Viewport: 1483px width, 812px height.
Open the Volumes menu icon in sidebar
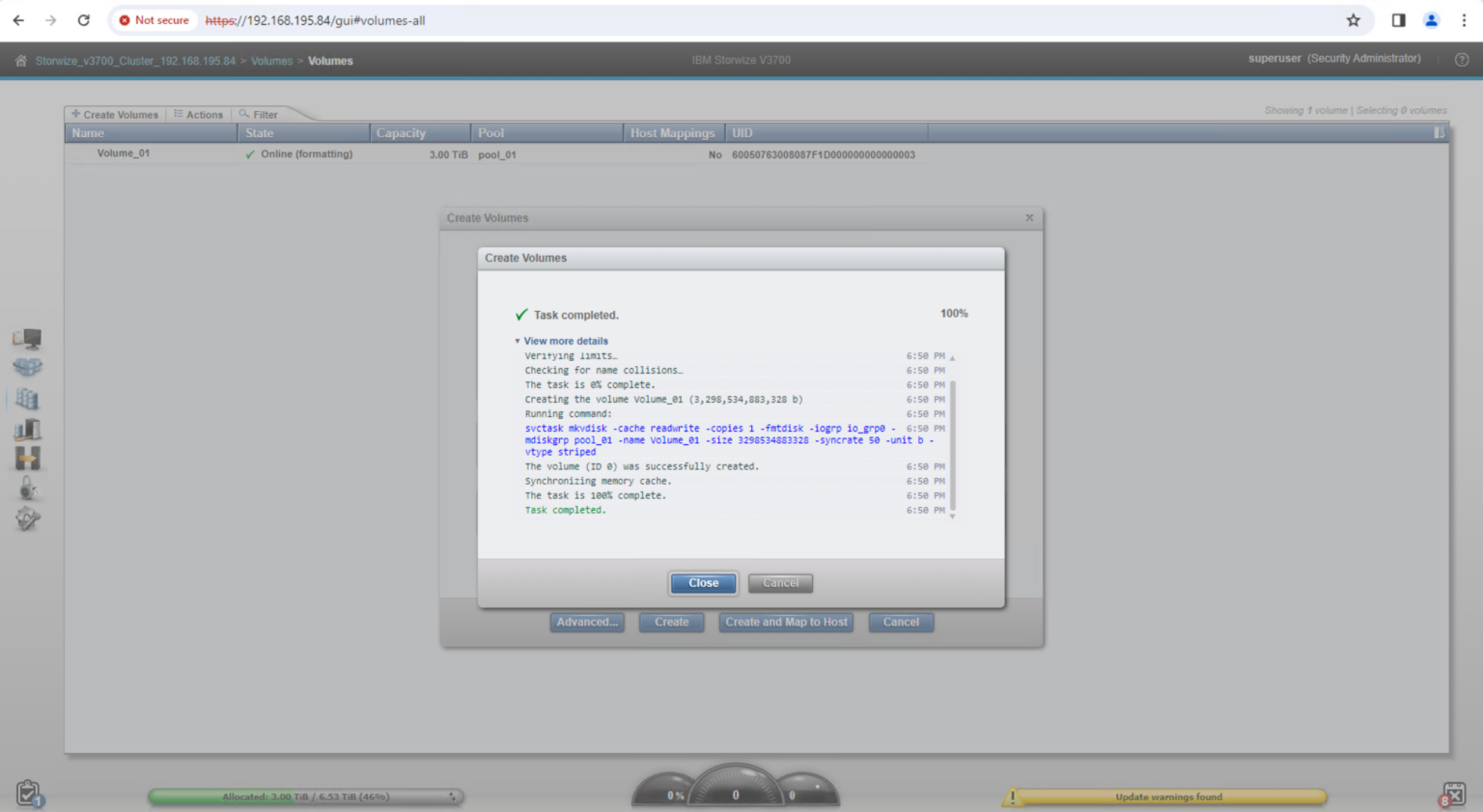(27, 399)
